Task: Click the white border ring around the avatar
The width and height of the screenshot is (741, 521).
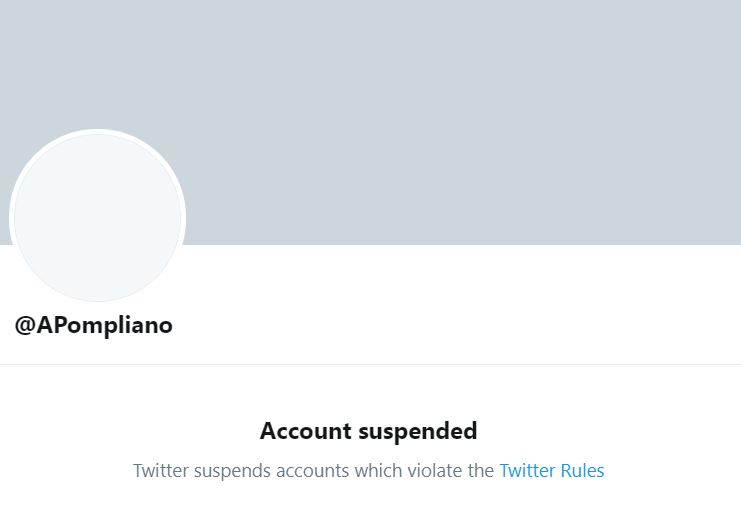Action: coord(97,132)
